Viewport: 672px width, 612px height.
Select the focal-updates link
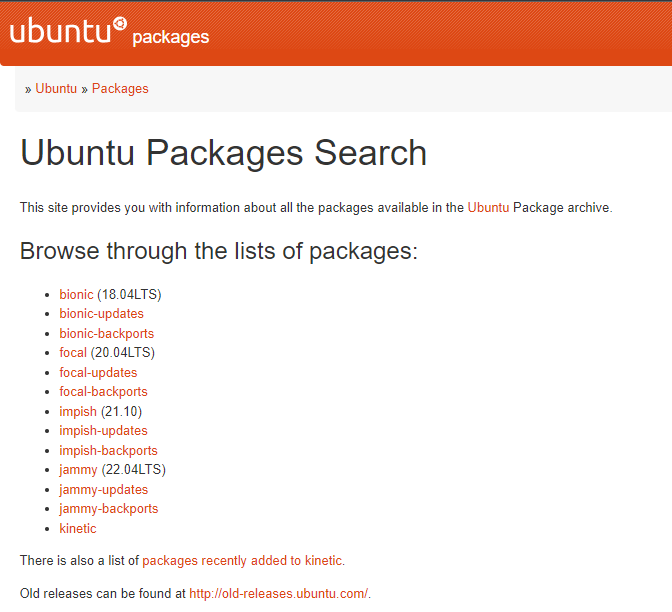coord(98,372)
